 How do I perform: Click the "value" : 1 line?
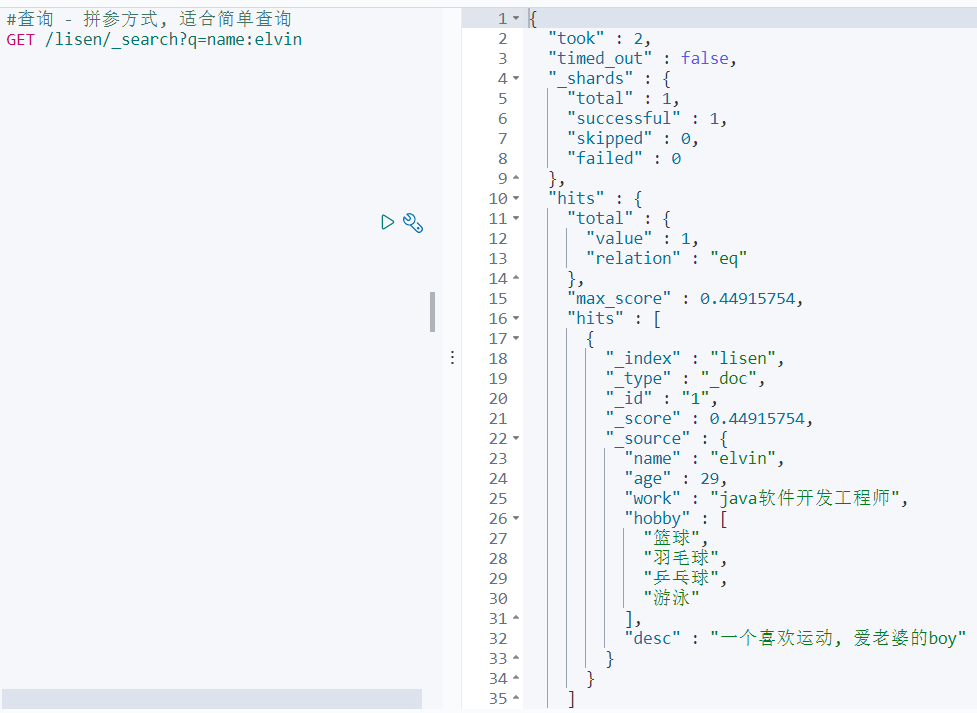[642, 239]
